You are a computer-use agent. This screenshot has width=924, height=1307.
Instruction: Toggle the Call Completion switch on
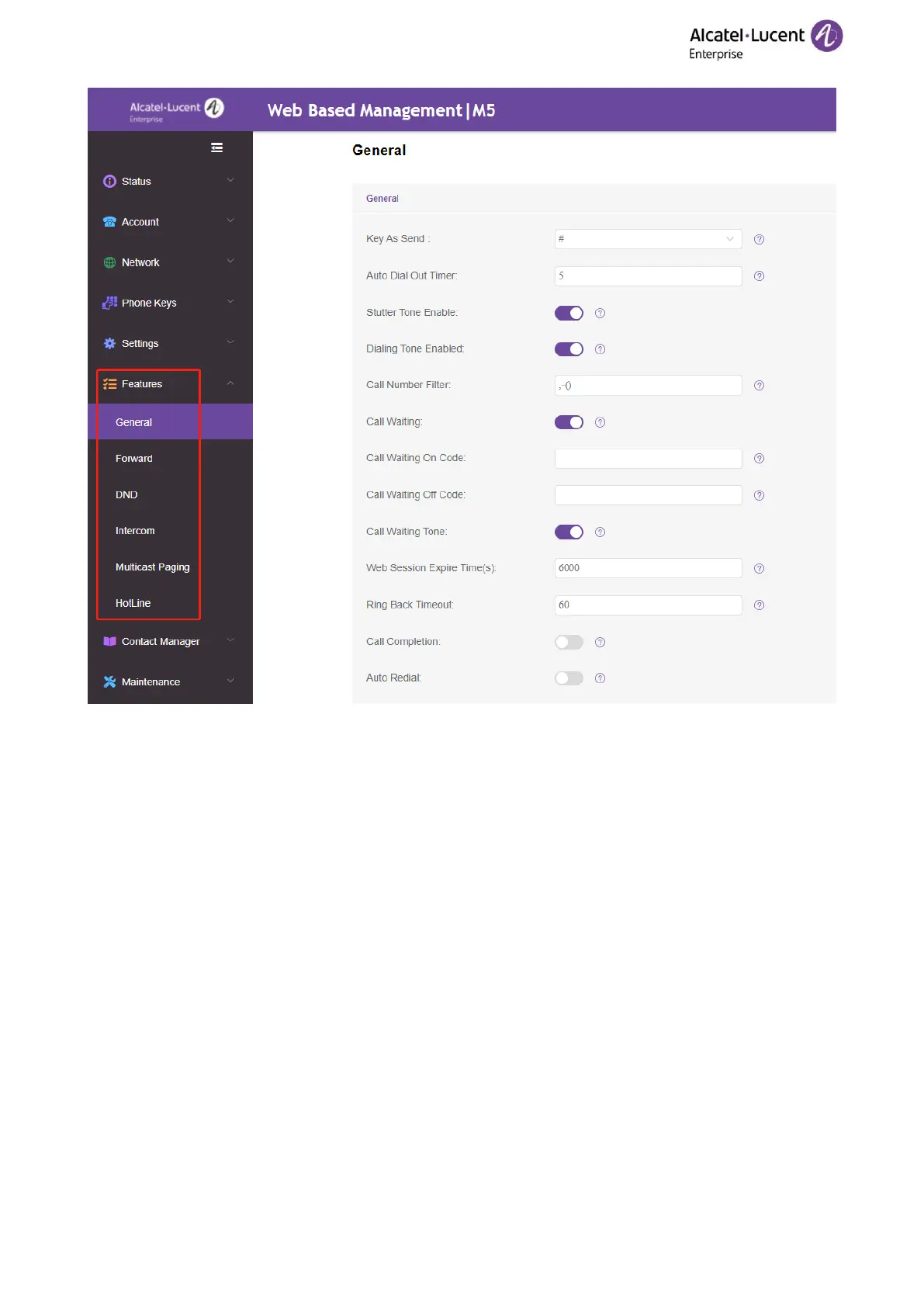click(x=569, y=642)
